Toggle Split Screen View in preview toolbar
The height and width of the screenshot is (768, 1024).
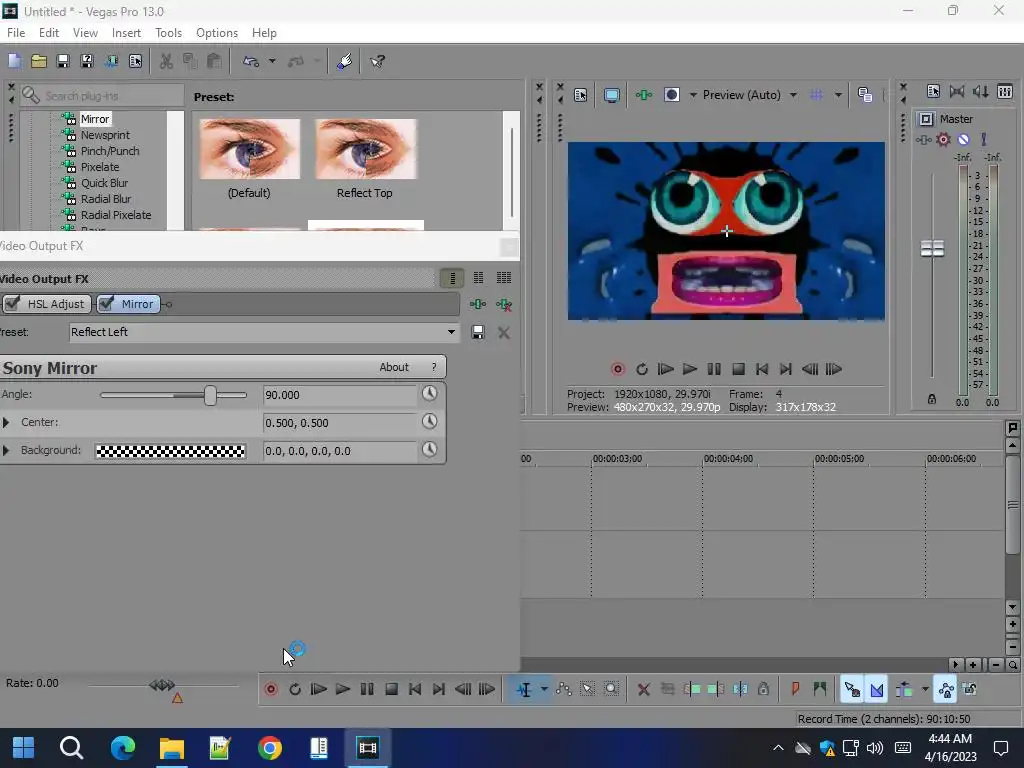click(671, 95)
